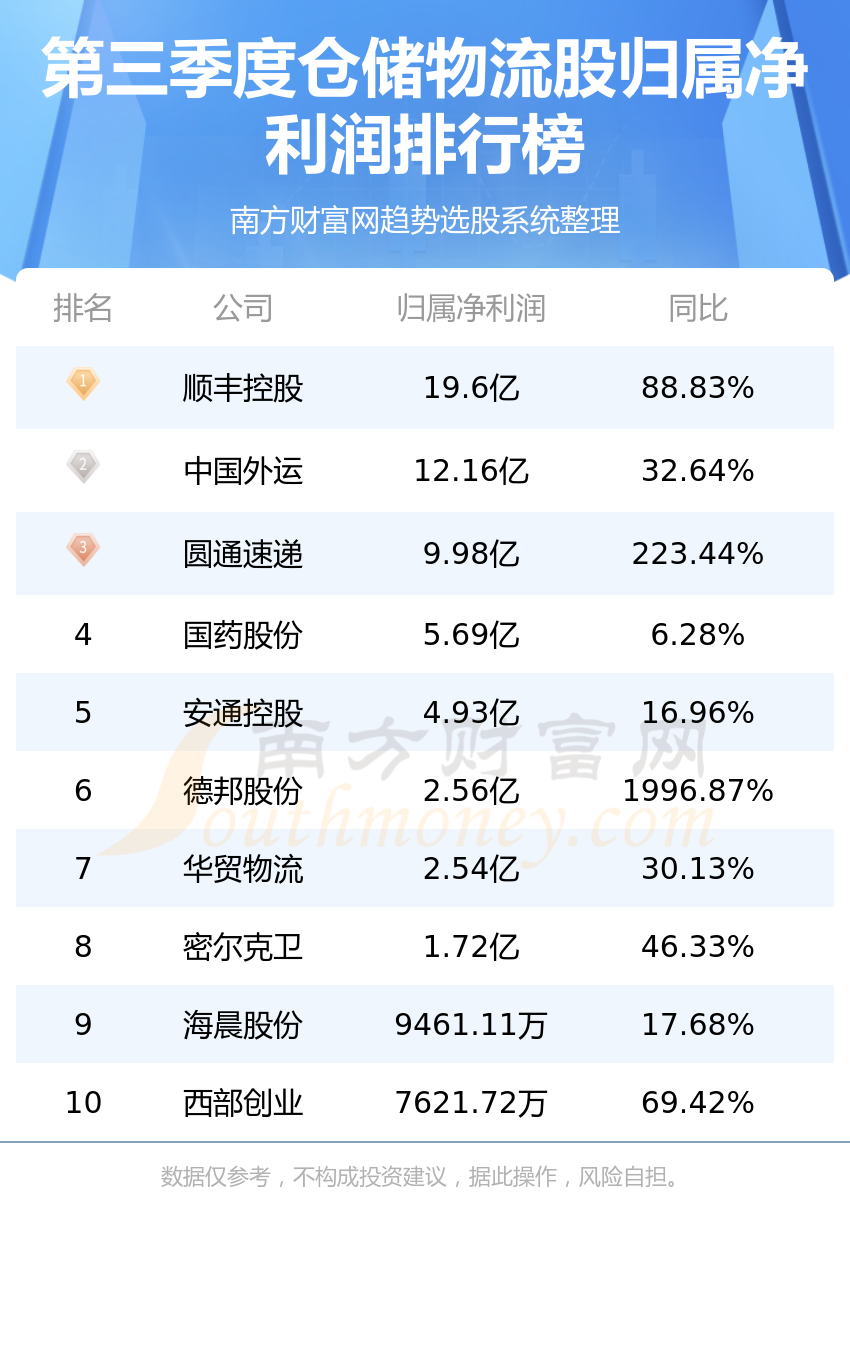The image size is (850, 1350).
Task: Select the 公司 column header
Action: pos(243,308)
